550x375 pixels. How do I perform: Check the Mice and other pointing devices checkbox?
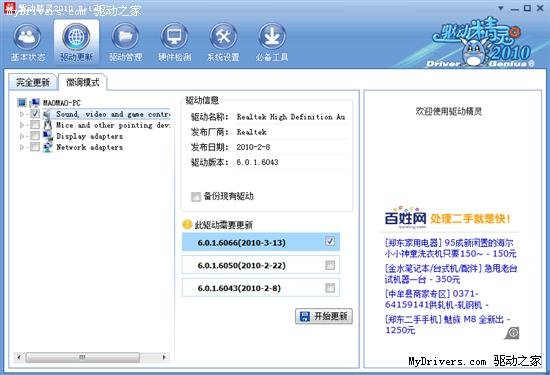pyautogui.click(x=35, y=125)
